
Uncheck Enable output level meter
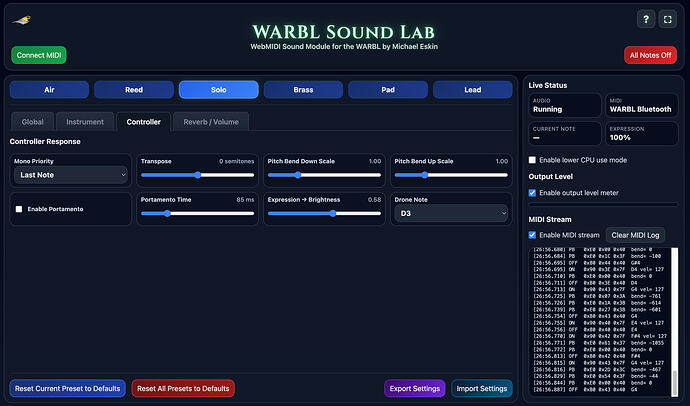pyautogui.click(x=532, y=193)
